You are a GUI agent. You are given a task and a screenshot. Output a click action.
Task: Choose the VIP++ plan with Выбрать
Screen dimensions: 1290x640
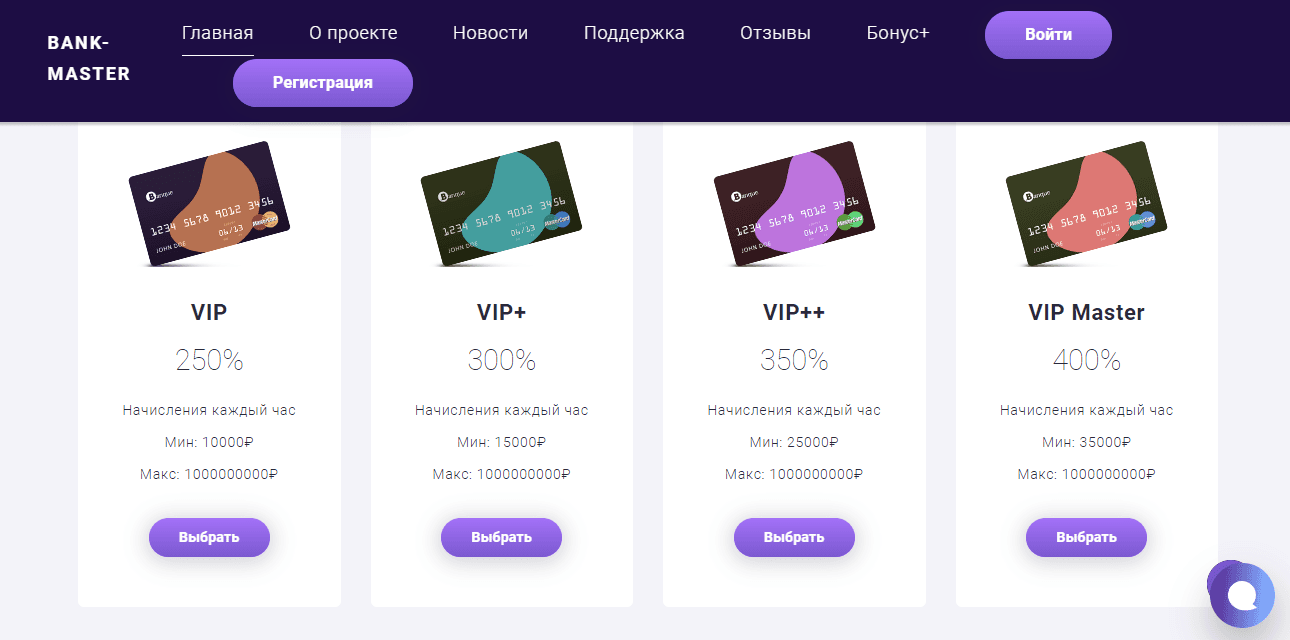pyautogui.click(x=794, y=537)
